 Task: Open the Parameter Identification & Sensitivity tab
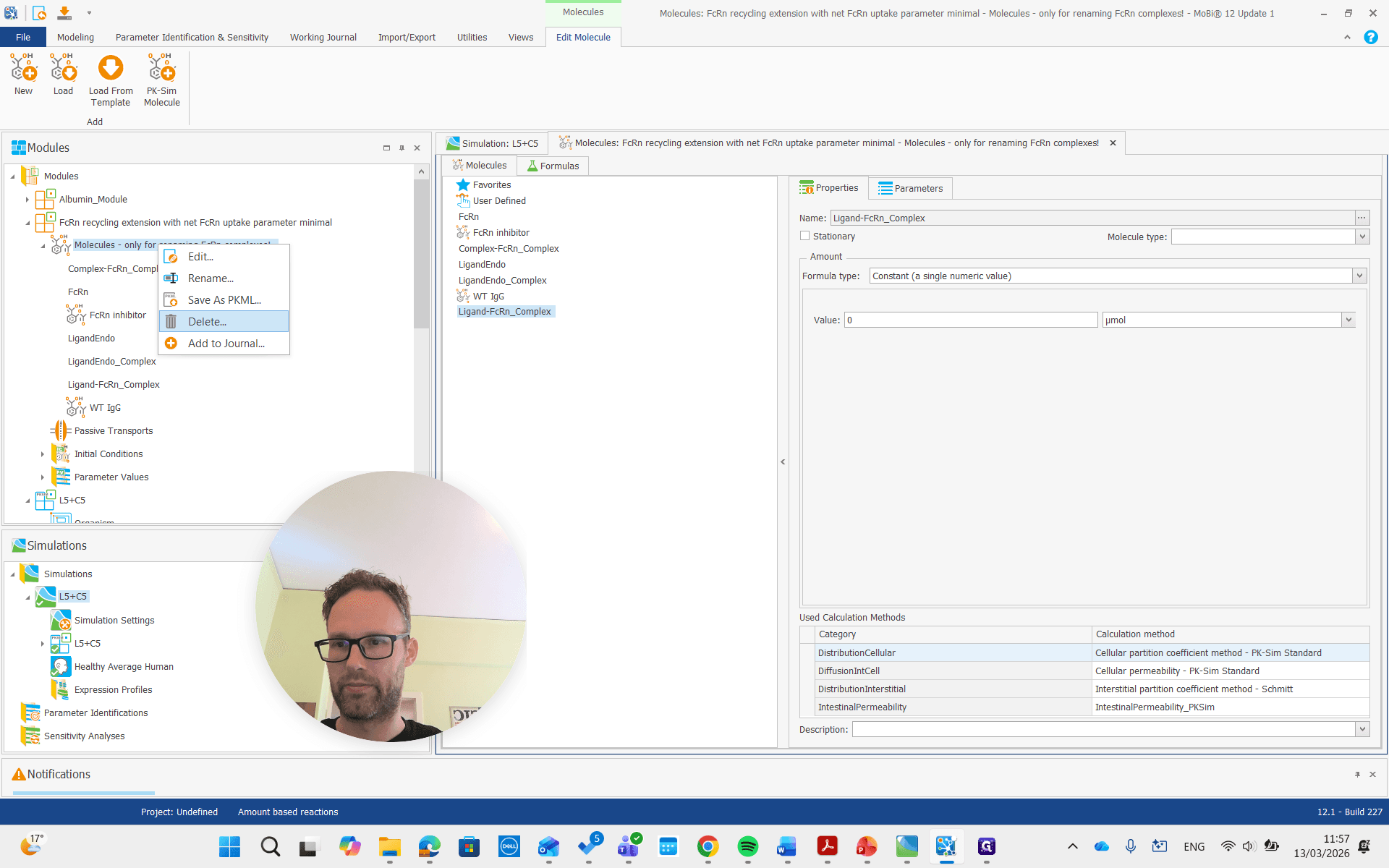(192, 38)
